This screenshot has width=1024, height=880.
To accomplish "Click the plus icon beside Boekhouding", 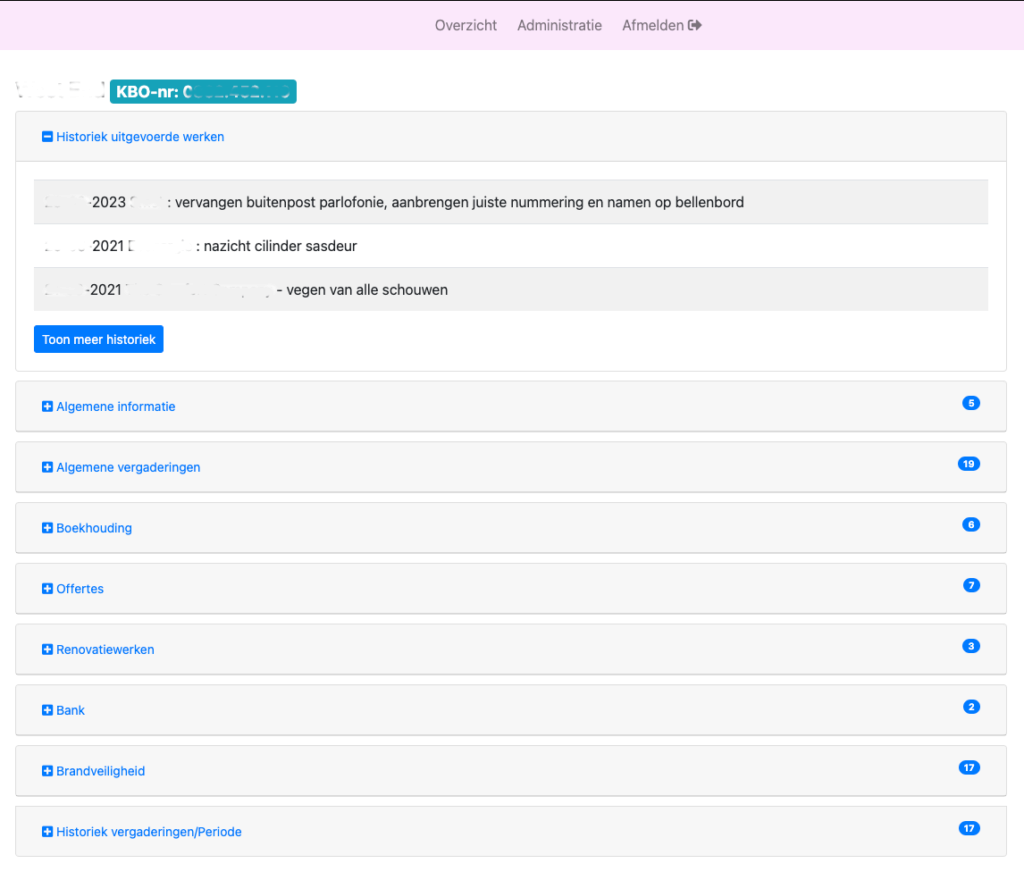I will [47, 528].
